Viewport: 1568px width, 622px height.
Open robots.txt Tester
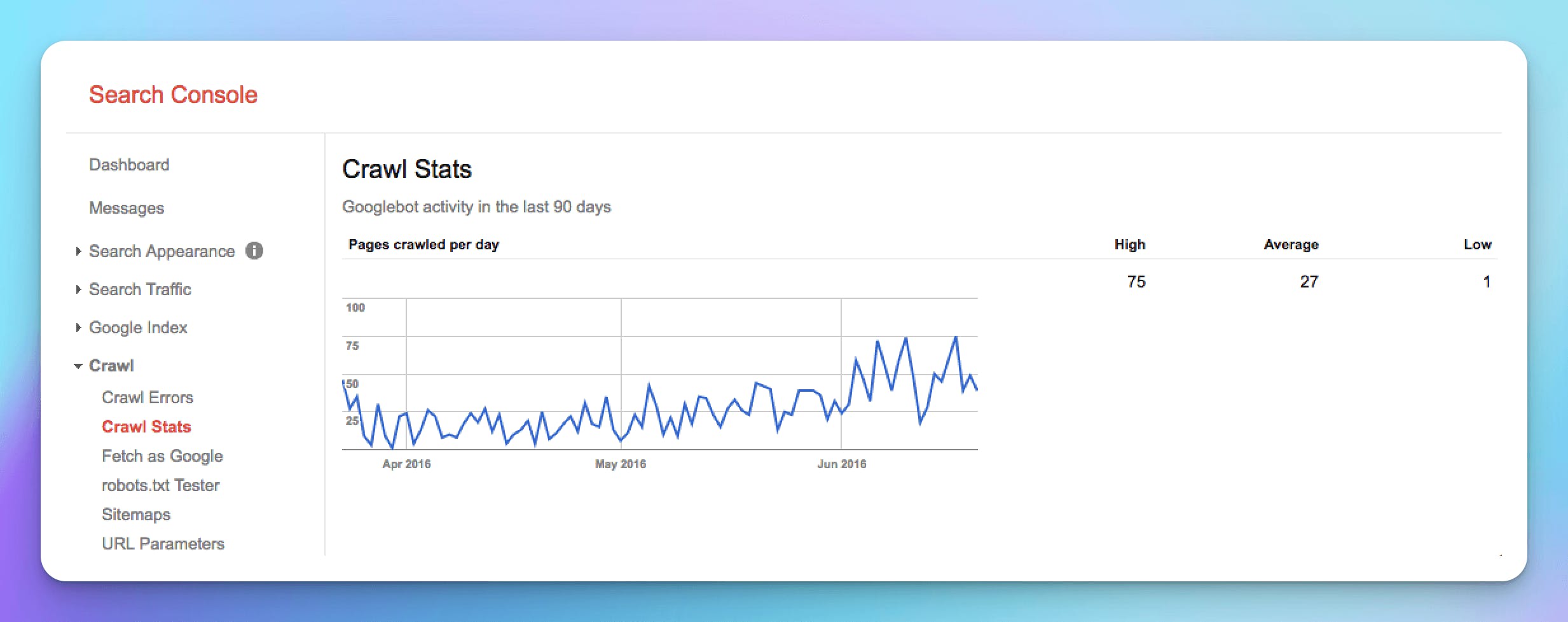(160, 485)
